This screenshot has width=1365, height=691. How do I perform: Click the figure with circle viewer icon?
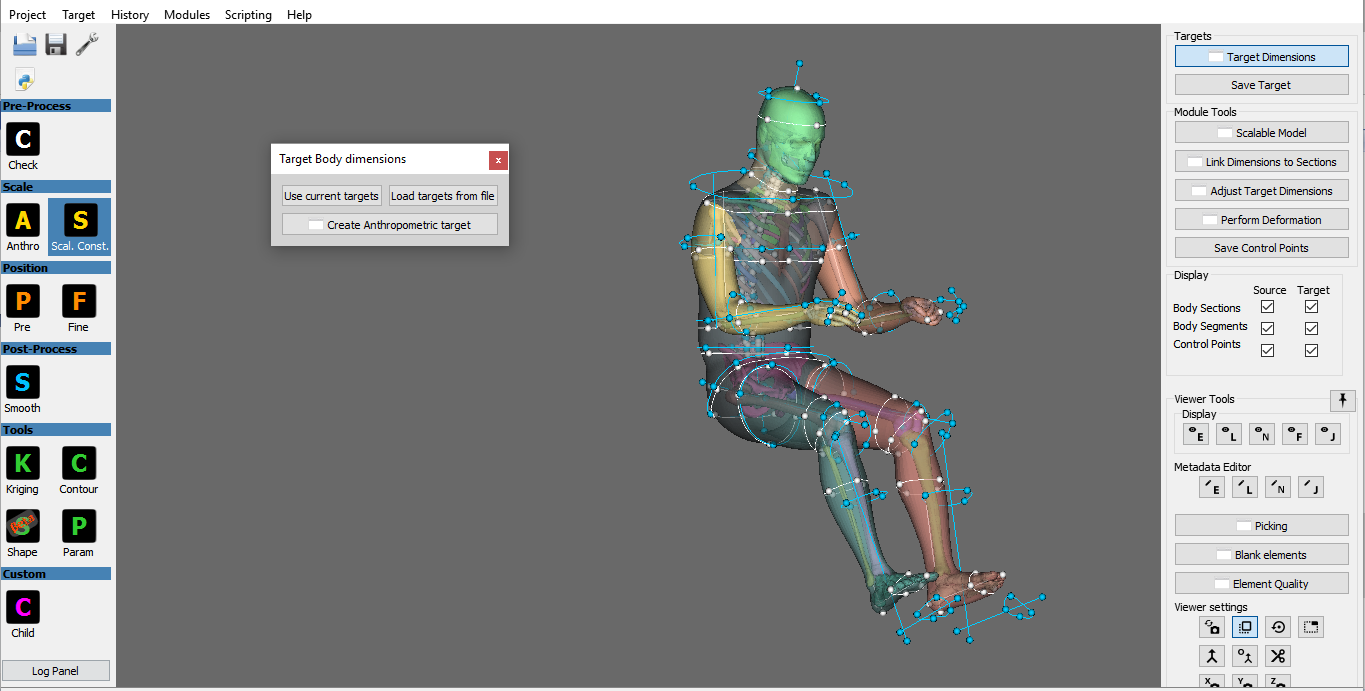click(1245, 656)
